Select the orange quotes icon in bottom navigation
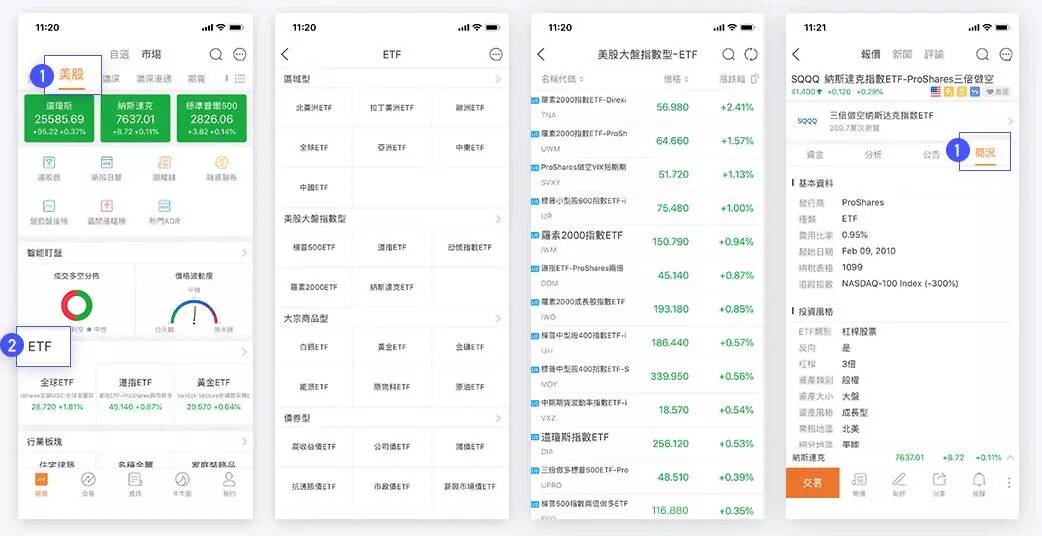1042x536 pixels. pyautogui.click(x=41, y=480)
